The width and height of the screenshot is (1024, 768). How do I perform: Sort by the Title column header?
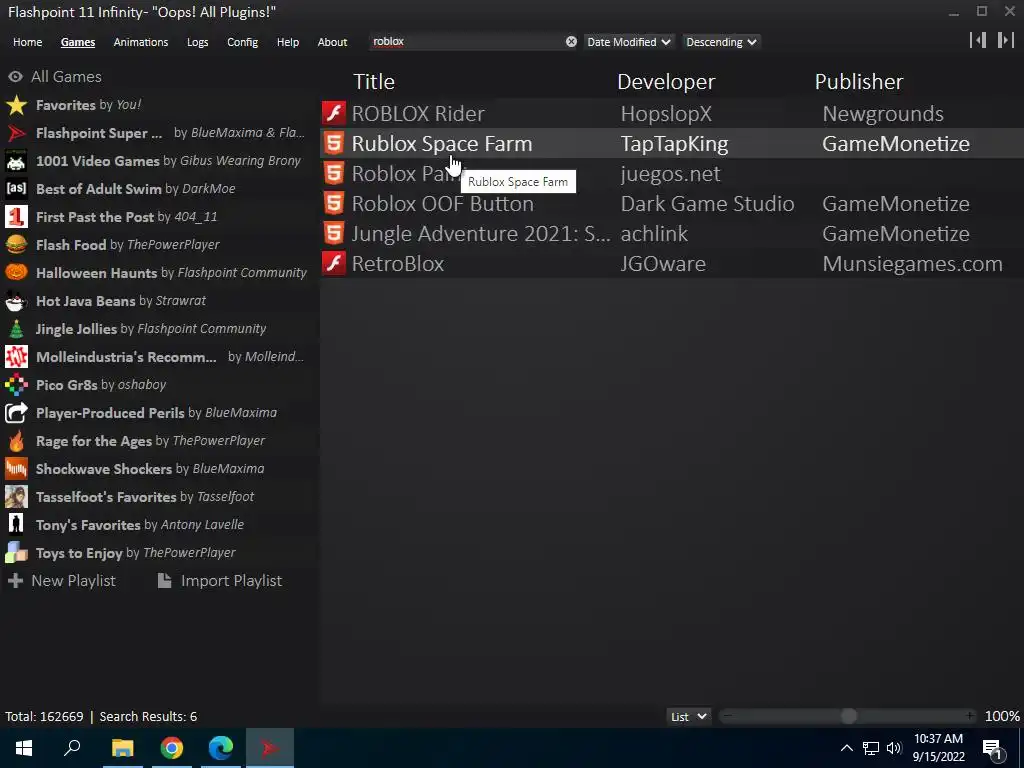coord(374,82)
